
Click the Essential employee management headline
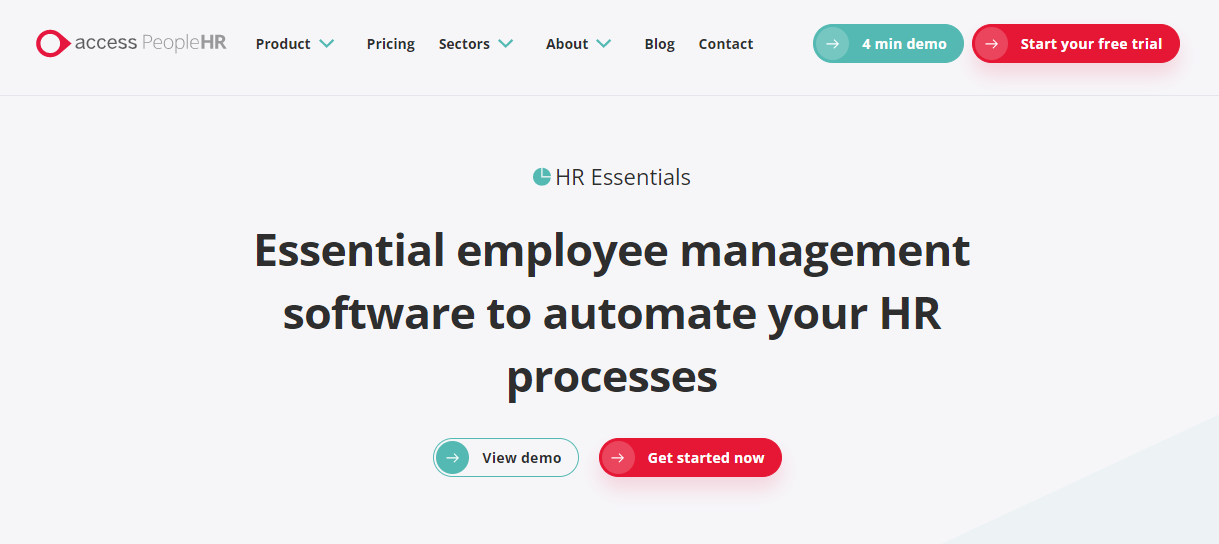click(x=612, y=313)
